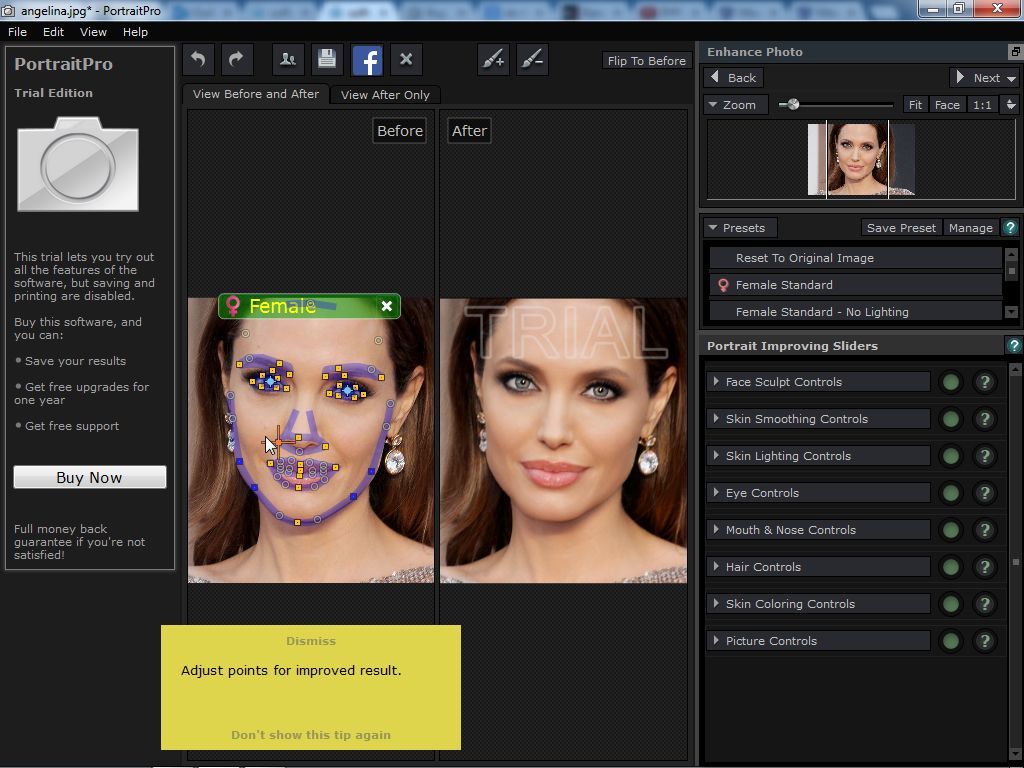This screenshot has width=1024, height=768.
Task: Open the Edit menu
Action: click(54, 32)
